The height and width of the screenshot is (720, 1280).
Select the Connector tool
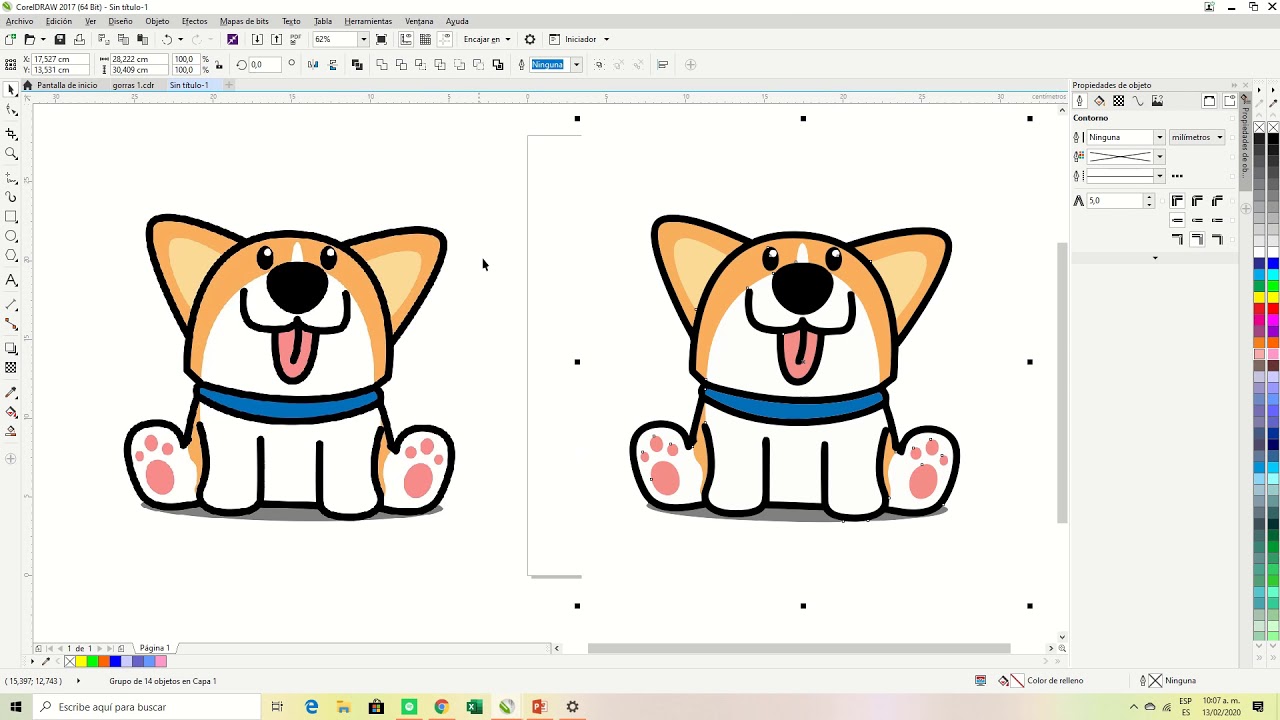point(11,325)
